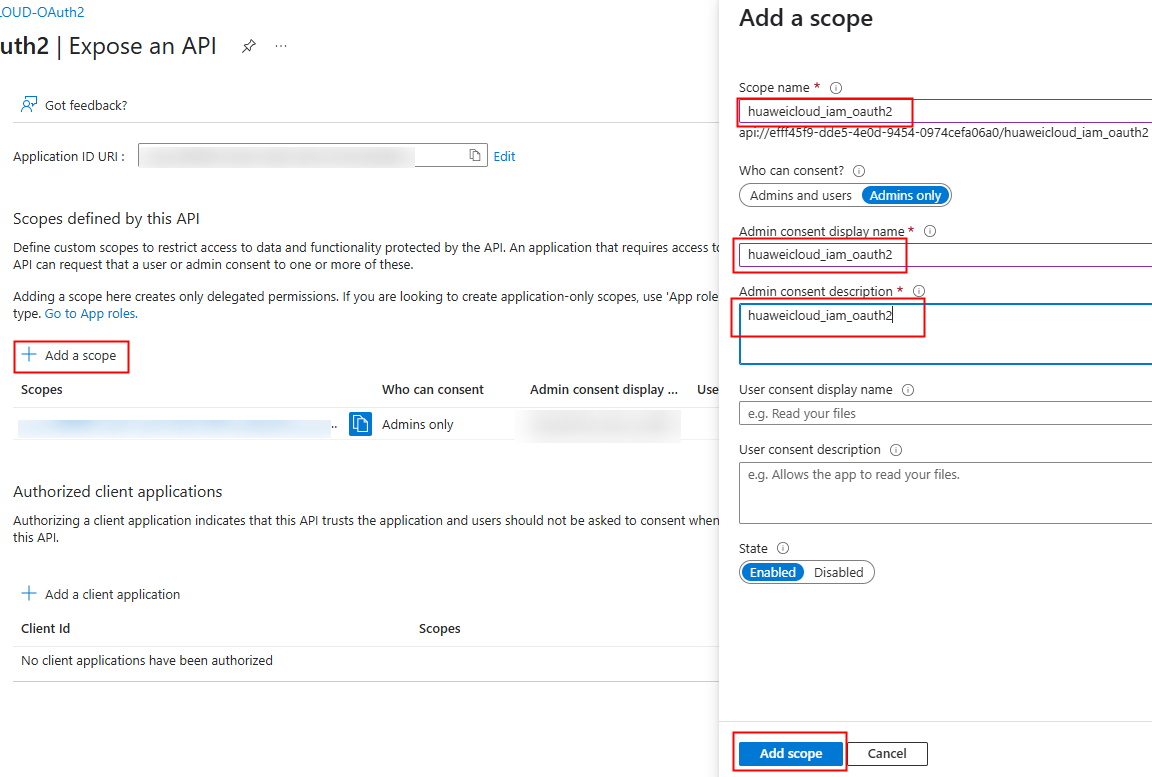Screen dimensions: 1152x777
Task: Select Admins and users consent option
Action: coord(800,195)
